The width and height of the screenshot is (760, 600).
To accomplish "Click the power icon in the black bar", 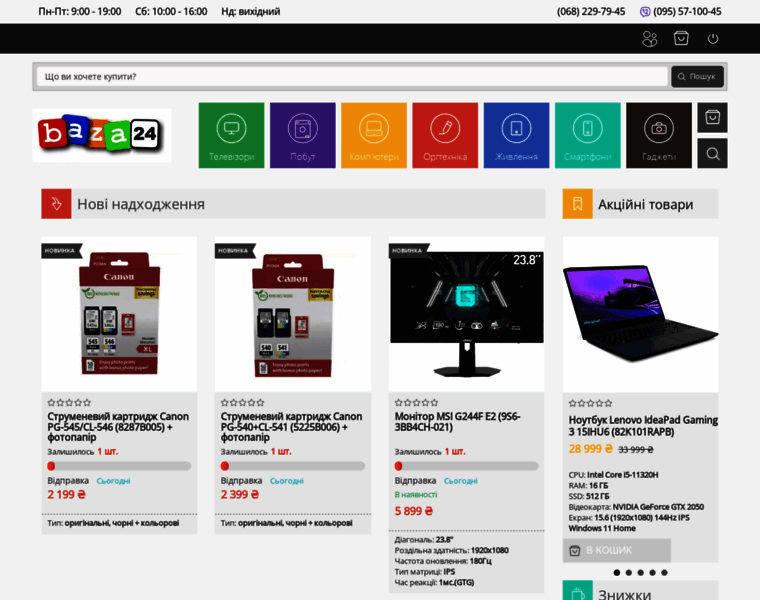I will [x=712, y=38].
